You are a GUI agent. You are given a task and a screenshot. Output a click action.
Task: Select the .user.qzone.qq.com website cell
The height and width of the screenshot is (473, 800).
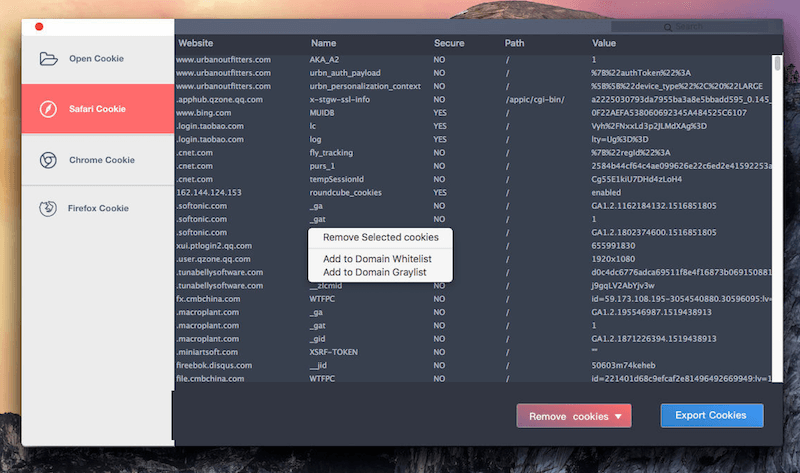point(213,259)
